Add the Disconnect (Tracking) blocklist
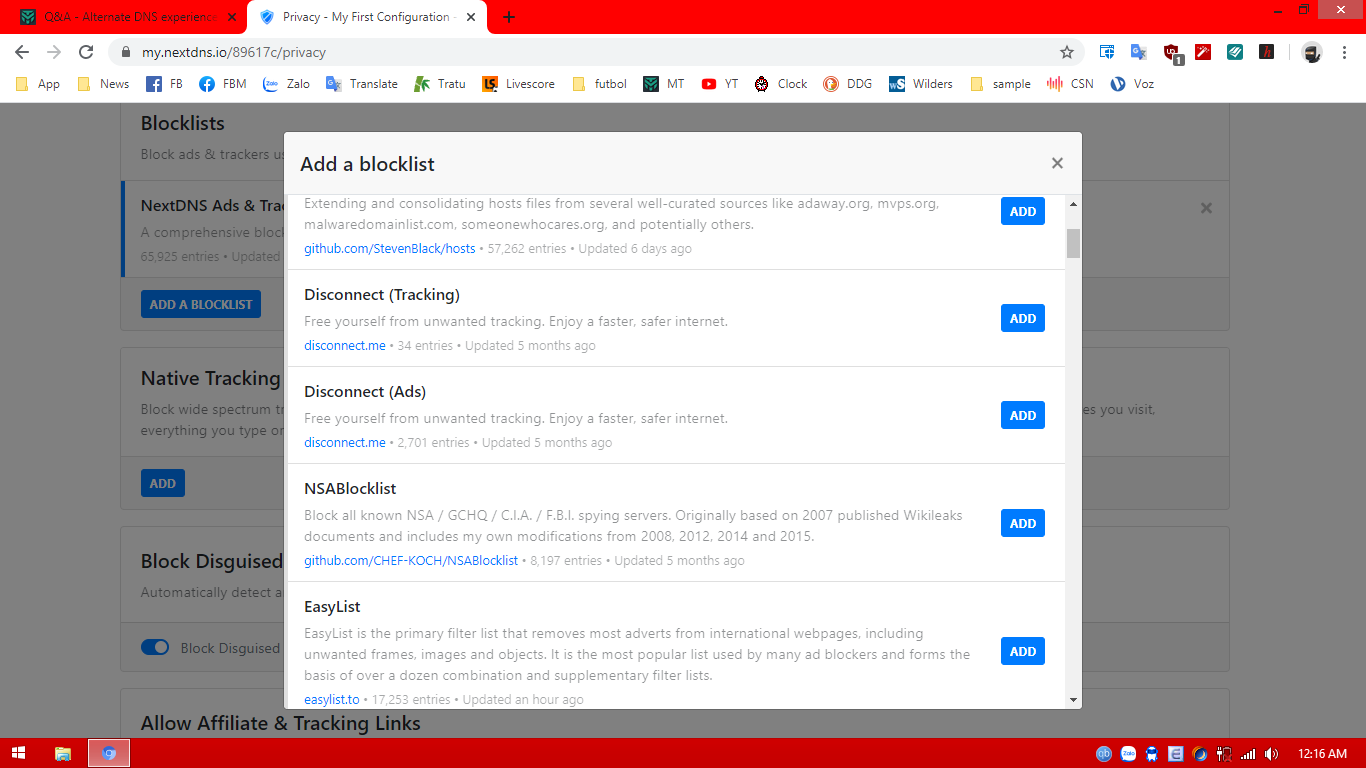Image resolution: width=1366 pixels, height=768 pixels. 1022,318
